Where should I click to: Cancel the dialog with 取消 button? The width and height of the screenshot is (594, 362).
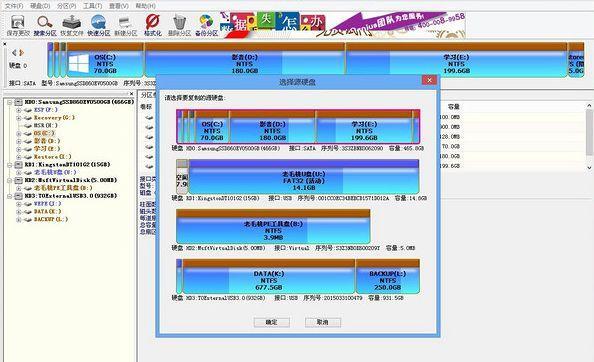point(323,322)
